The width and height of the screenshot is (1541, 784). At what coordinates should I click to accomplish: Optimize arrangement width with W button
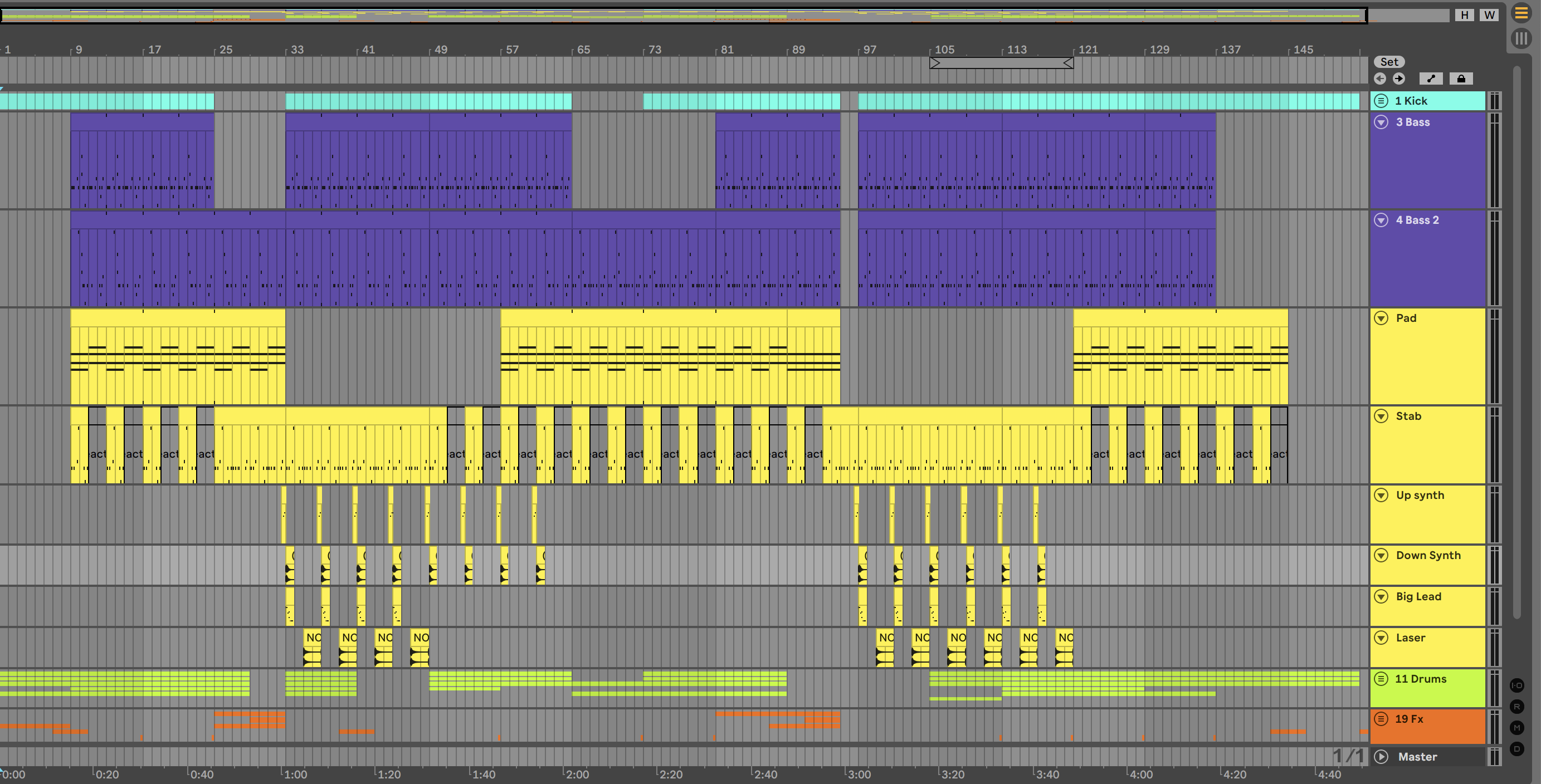point(1489,15)
